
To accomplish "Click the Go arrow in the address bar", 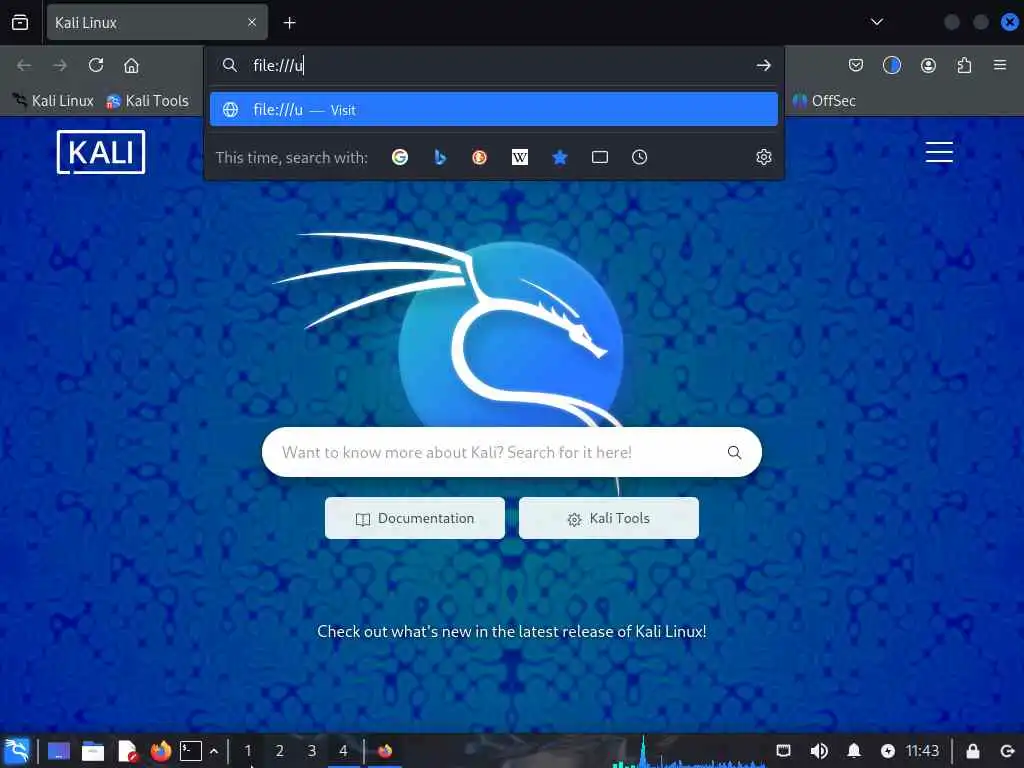I will click(x=763, y=65).
